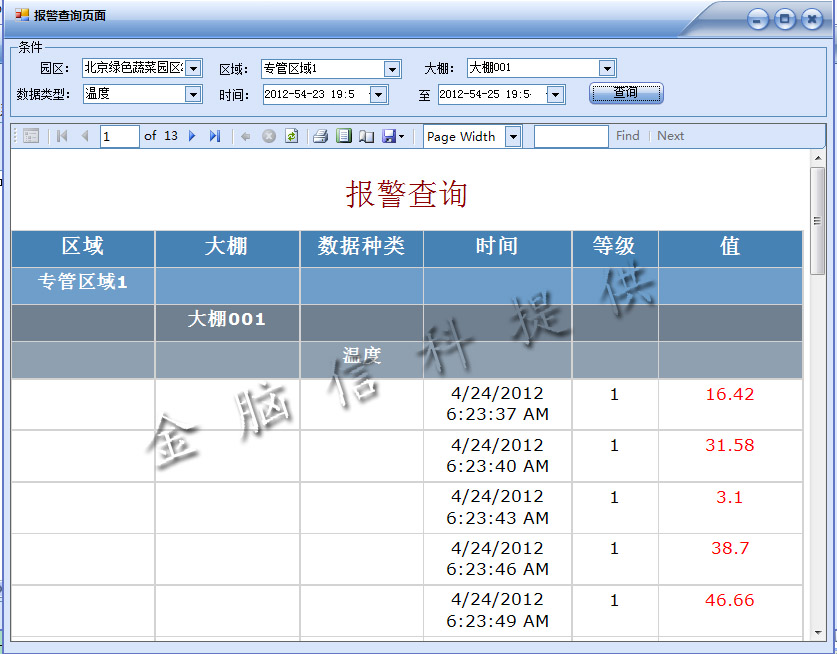This screenshot has height=654, width=837.
Task: Go to the previous report page
Action: [x=84, y=136]
